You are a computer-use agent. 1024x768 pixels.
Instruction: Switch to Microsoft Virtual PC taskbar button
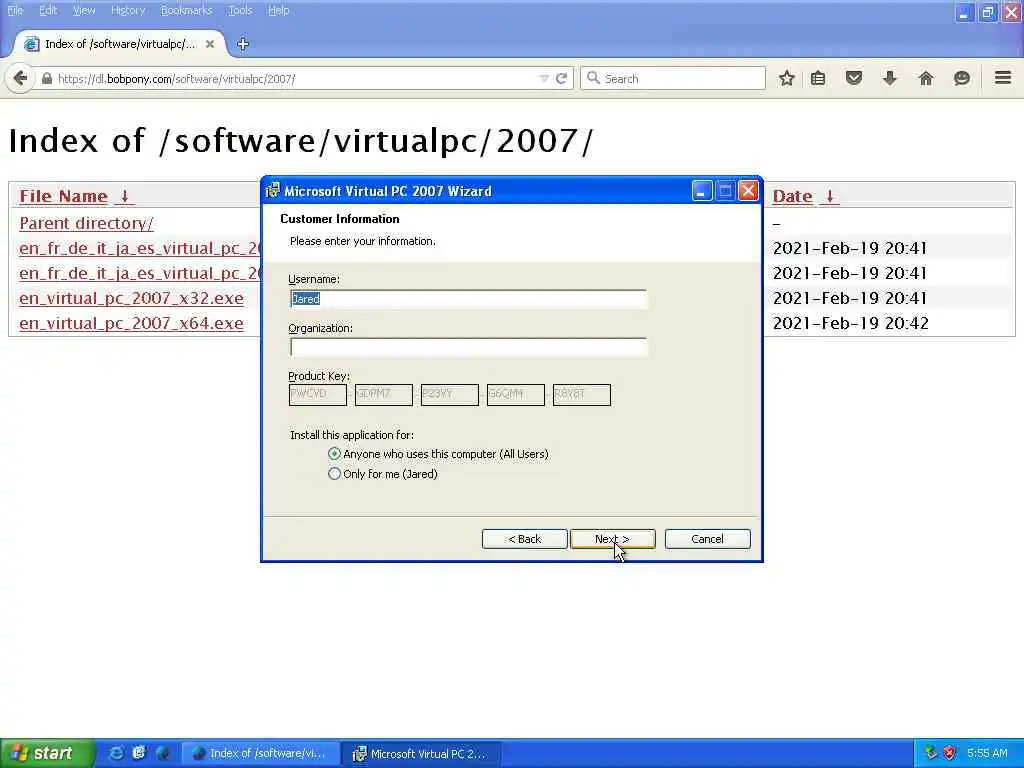coord(423,753)
